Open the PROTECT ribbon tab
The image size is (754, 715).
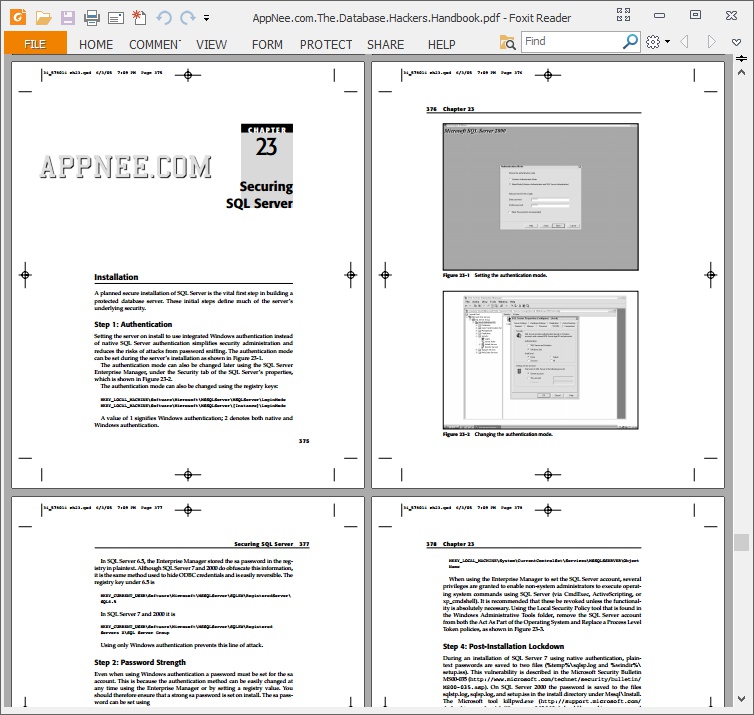(x=326, y=45)
